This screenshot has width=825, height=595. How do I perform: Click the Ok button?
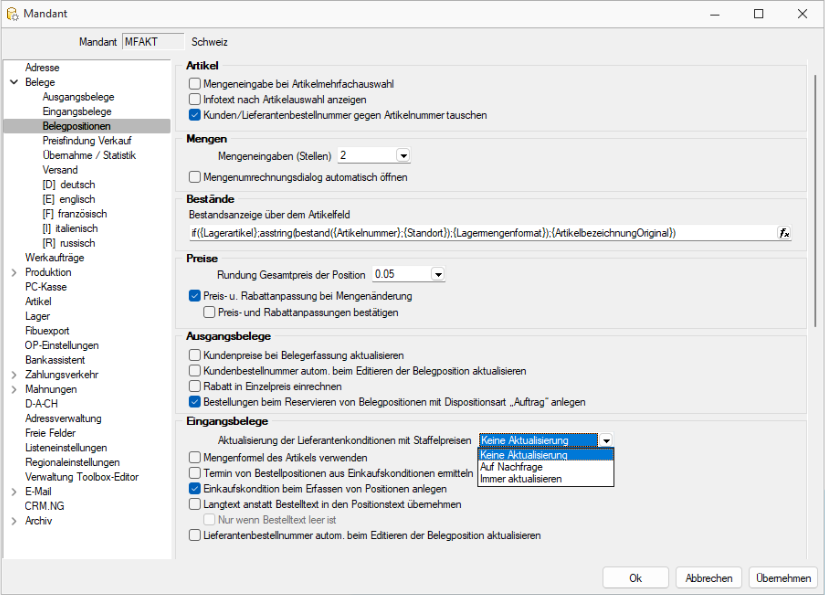(635, 578)
